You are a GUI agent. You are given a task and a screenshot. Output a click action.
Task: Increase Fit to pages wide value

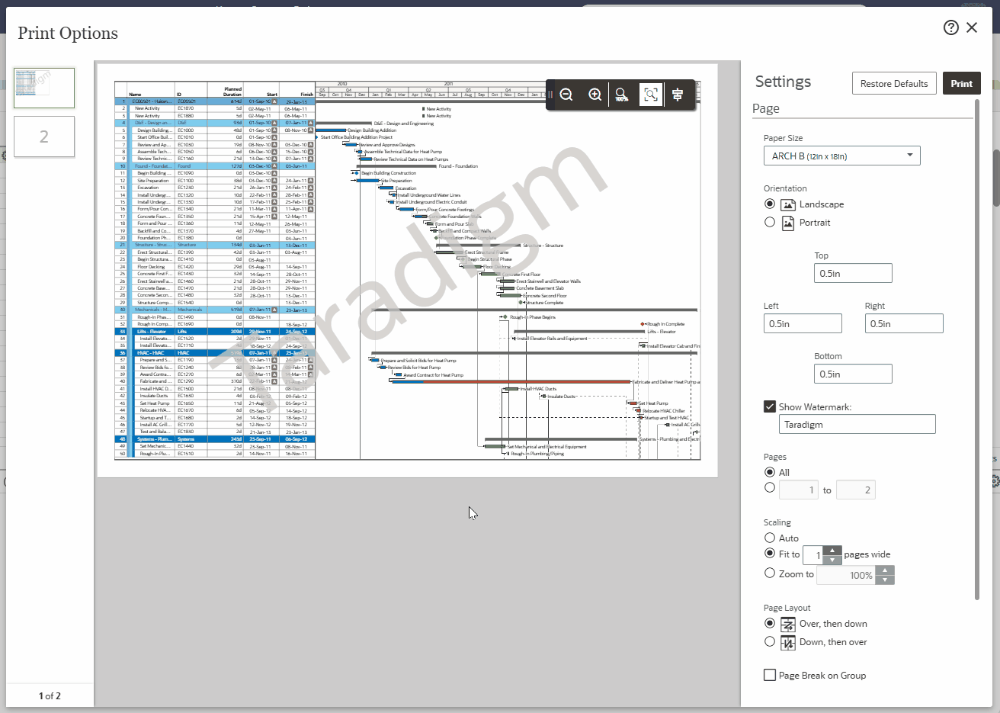pos(832,550)
